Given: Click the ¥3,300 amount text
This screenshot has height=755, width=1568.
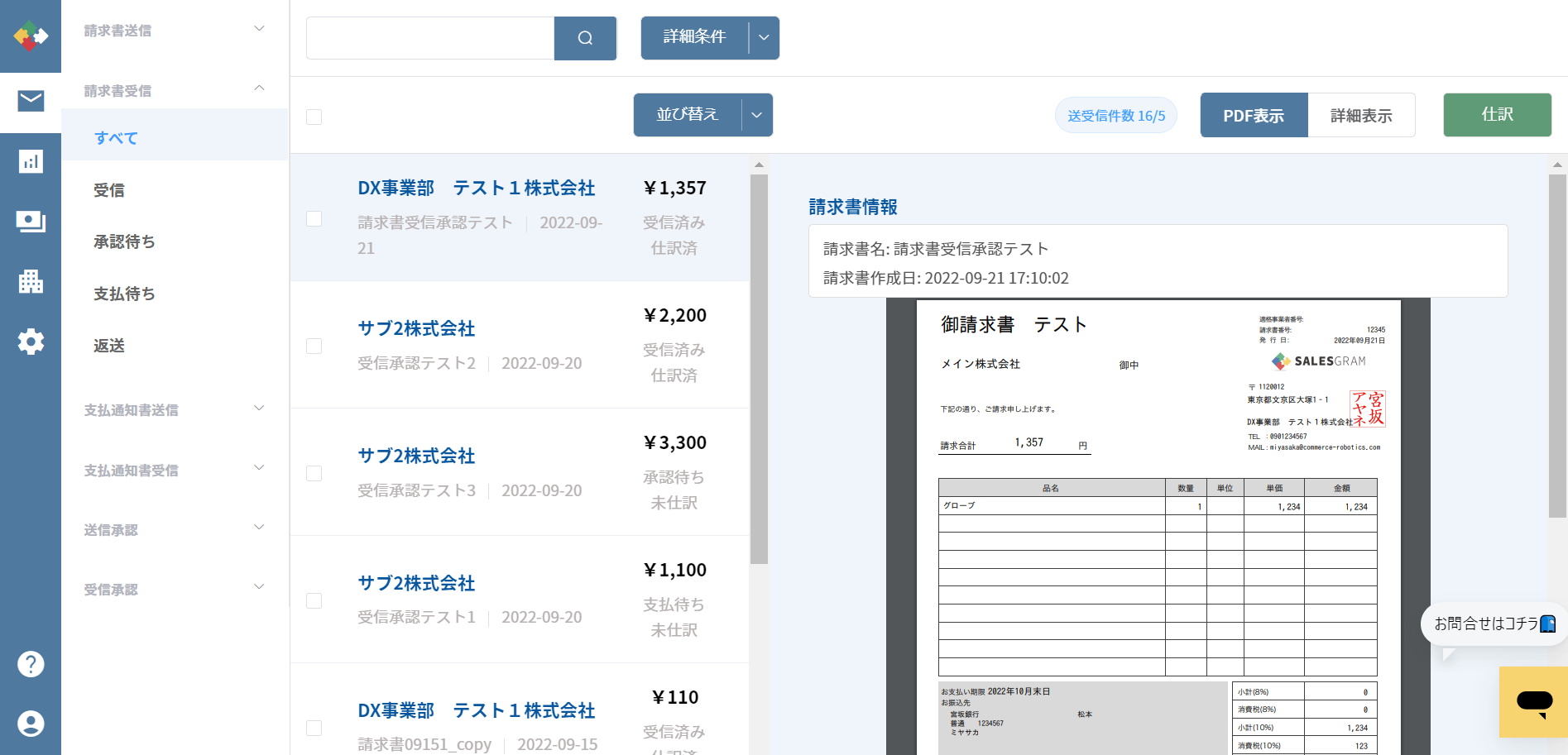Looking at the screenshot, I should pyautogui.click(x=675, y=442).
